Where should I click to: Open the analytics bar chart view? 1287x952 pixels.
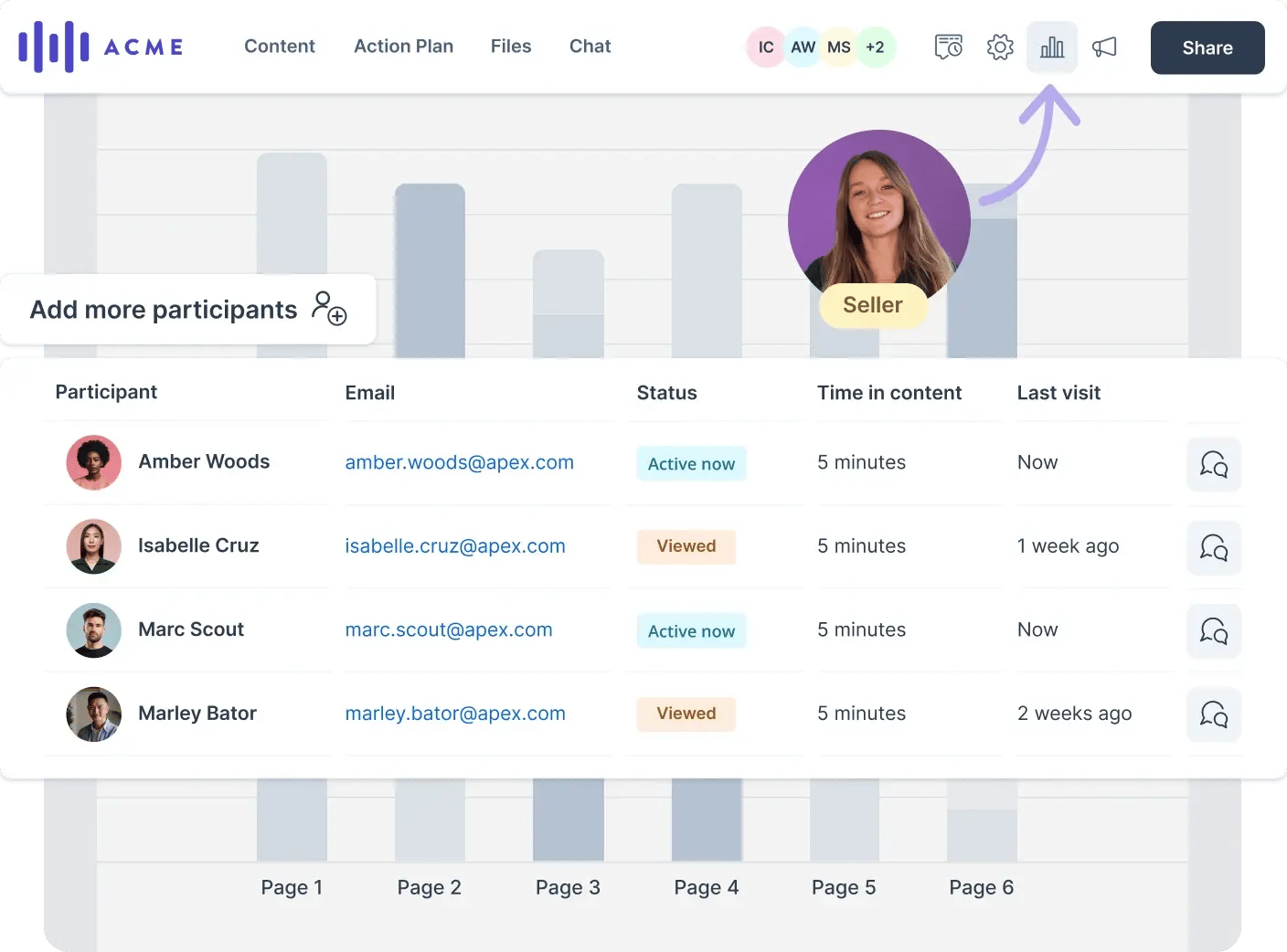pyautogui.click(x=1052, y=47)
